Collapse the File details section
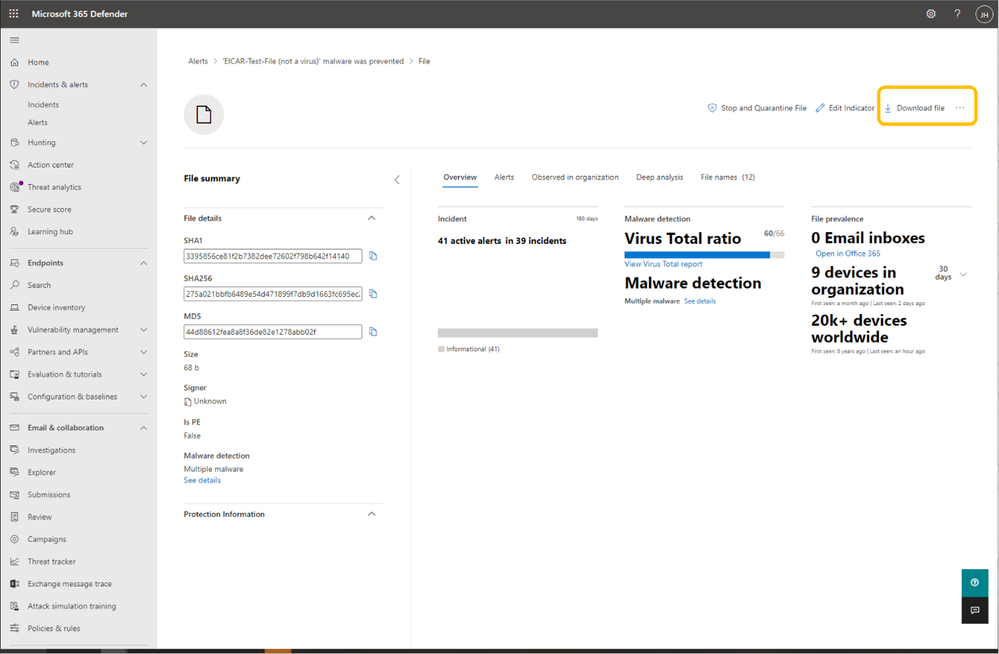 (x=371, y=219)
